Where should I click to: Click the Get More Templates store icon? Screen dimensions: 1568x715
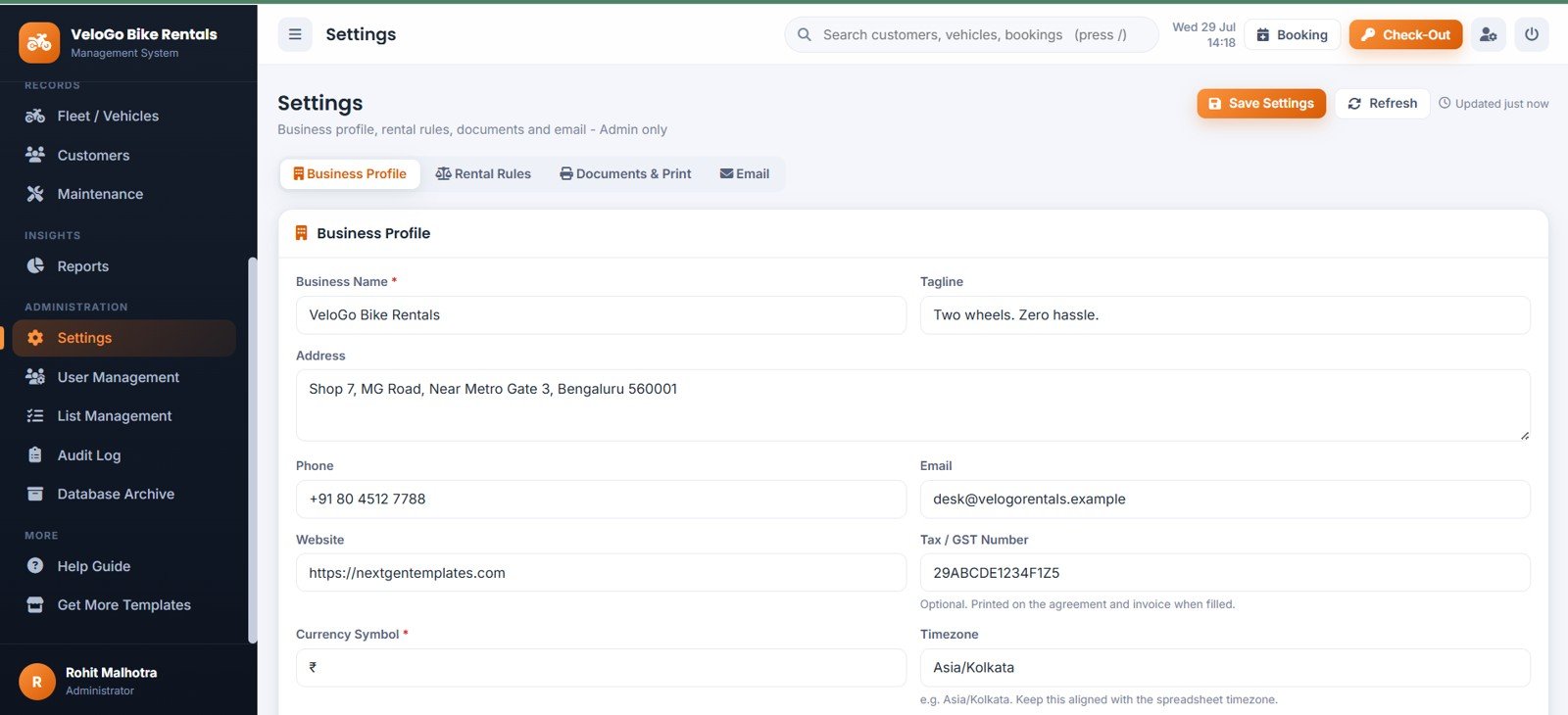pos(35,604)
